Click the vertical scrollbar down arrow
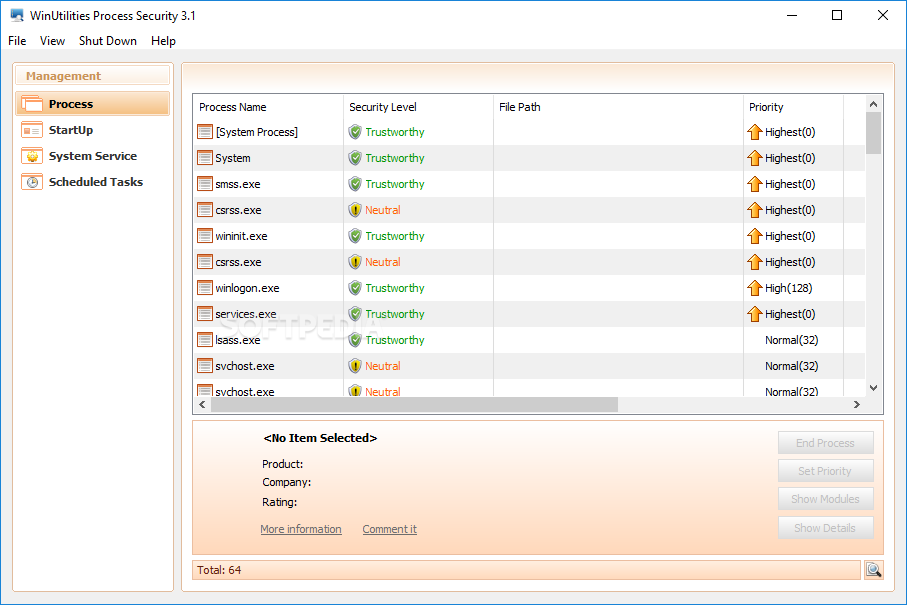Image resolution: width=907 pixels, height=605 pixels. pos(873,388)
